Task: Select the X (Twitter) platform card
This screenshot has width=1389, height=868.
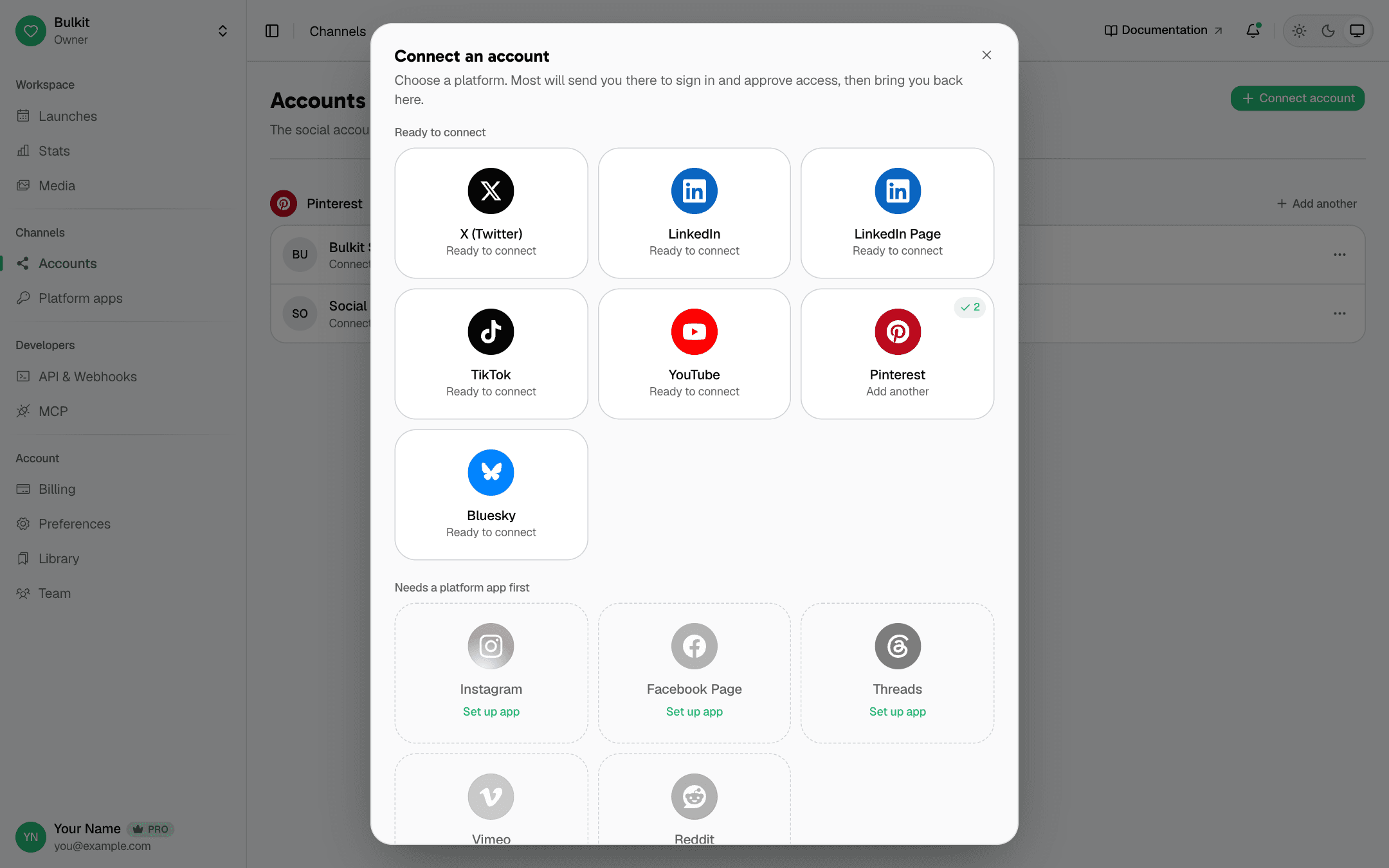Action: click(491, 213)
